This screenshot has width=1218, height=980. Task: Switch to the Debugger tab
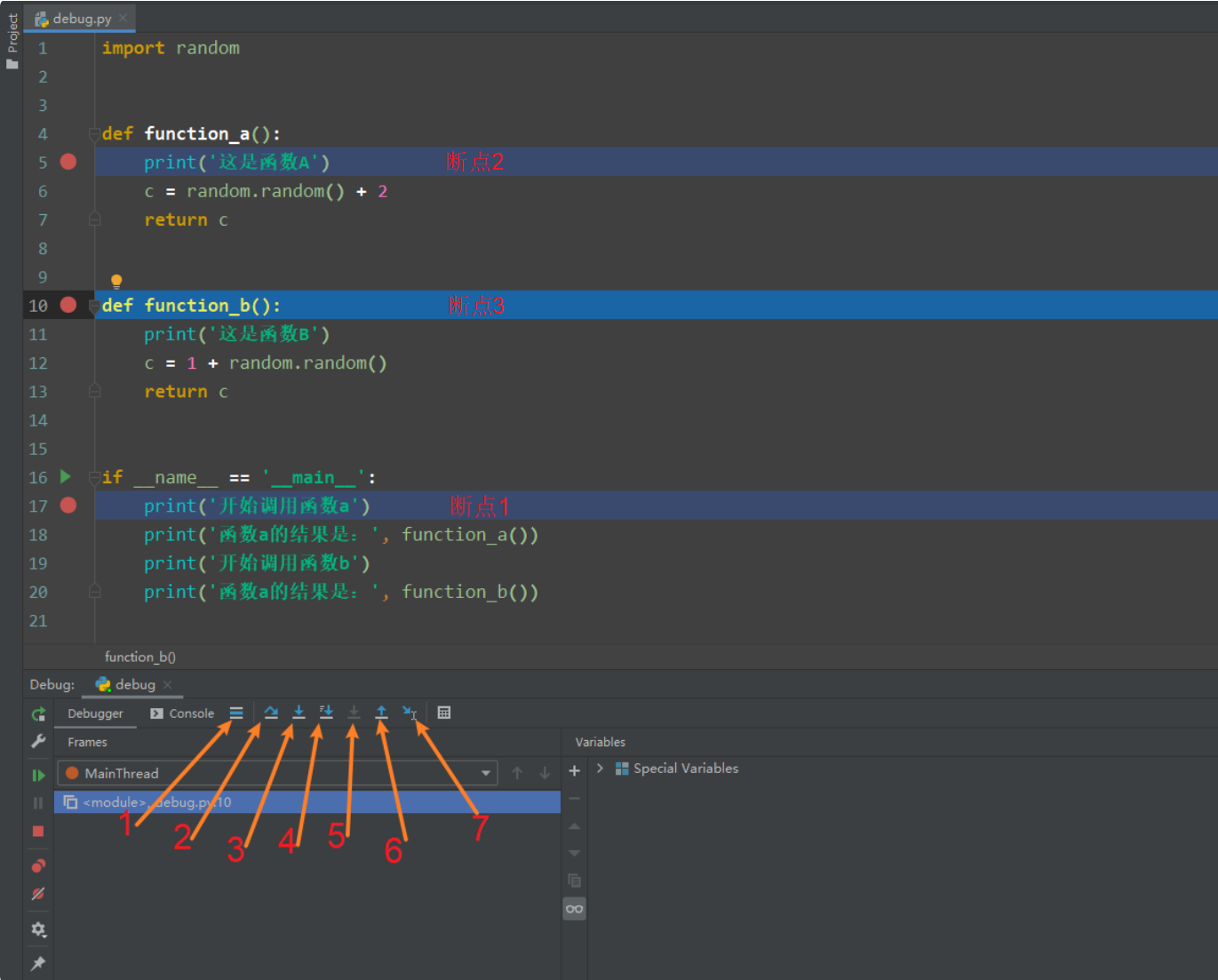coord(95,713)
